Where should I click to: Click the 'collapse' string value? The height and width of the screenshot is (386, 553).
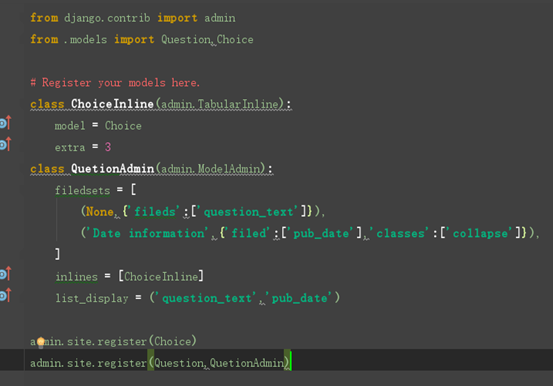[x=480, y=233]
